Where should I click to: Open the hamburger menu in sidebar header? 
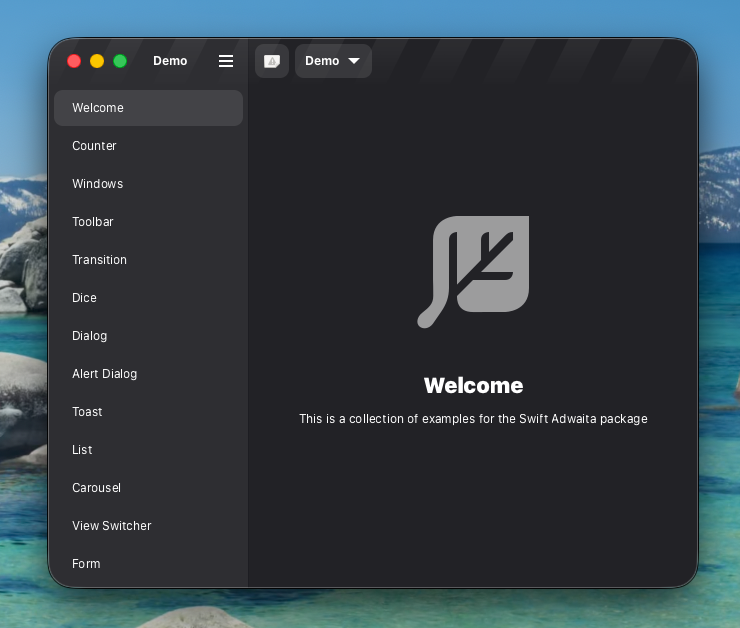226,61
